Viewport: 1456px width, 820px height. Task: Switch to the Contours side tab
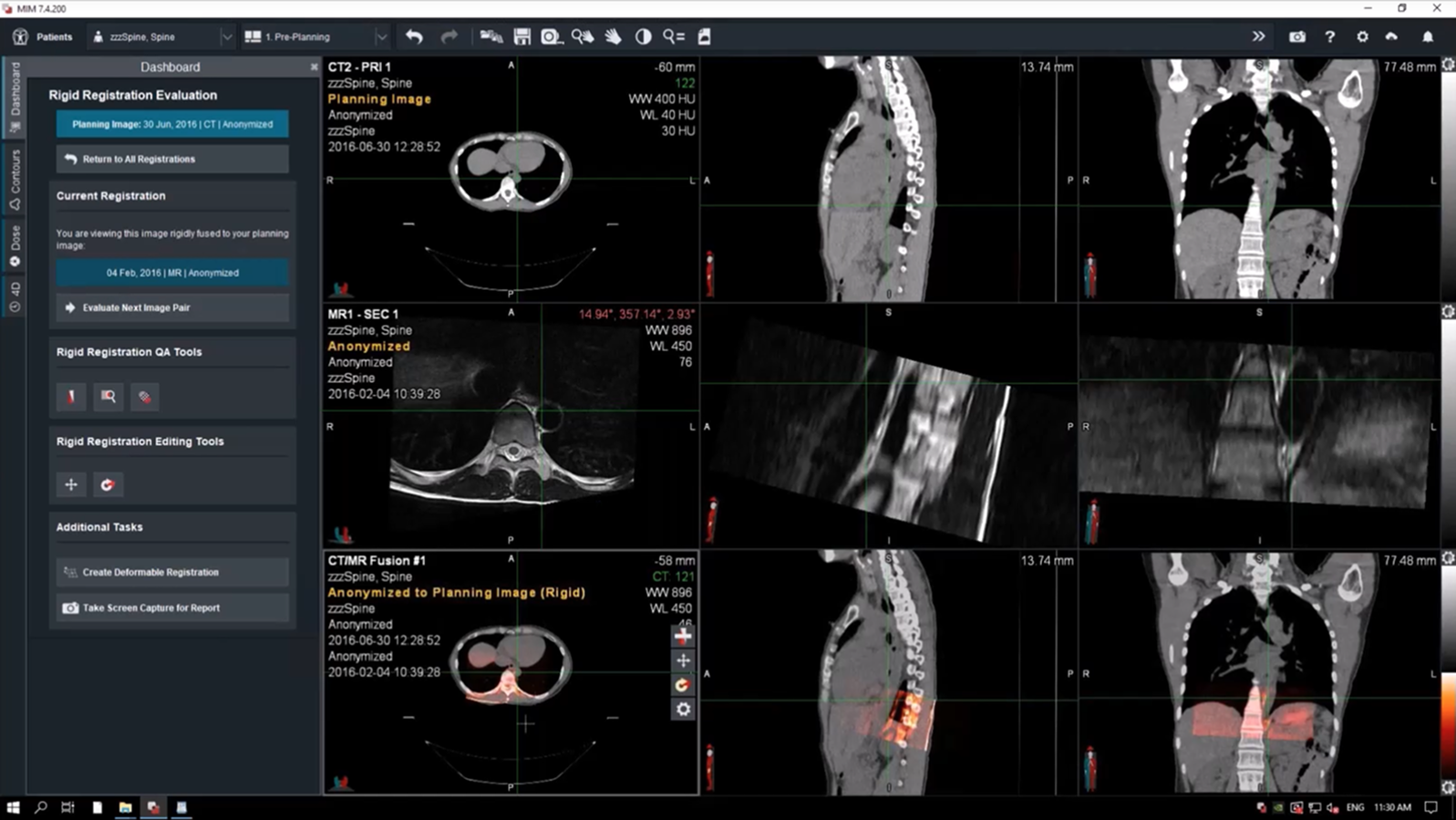15,179
